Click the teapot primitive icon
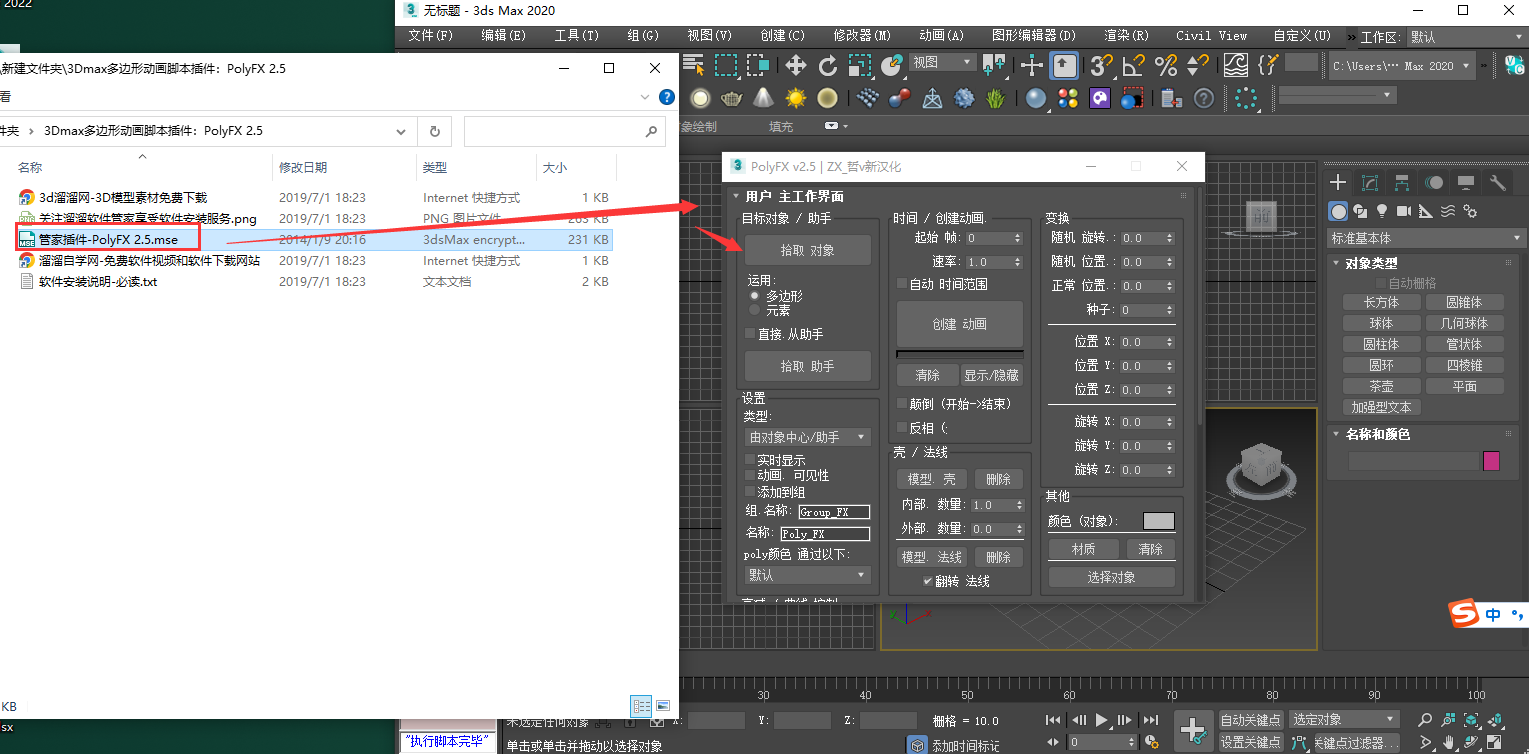The image size is (1529, 754). [x=732, y=98]
